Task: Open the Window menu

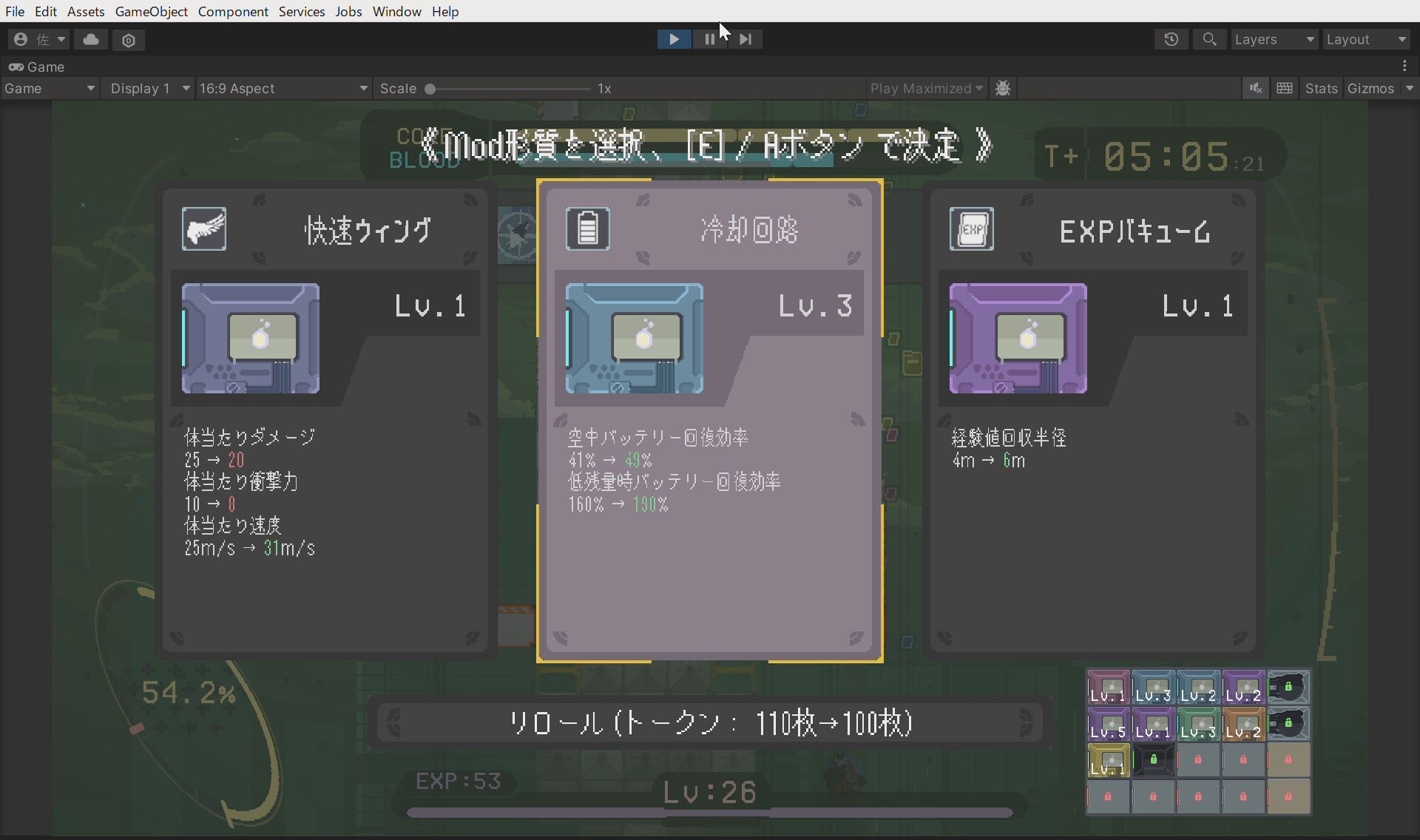Action: [396, 11]
